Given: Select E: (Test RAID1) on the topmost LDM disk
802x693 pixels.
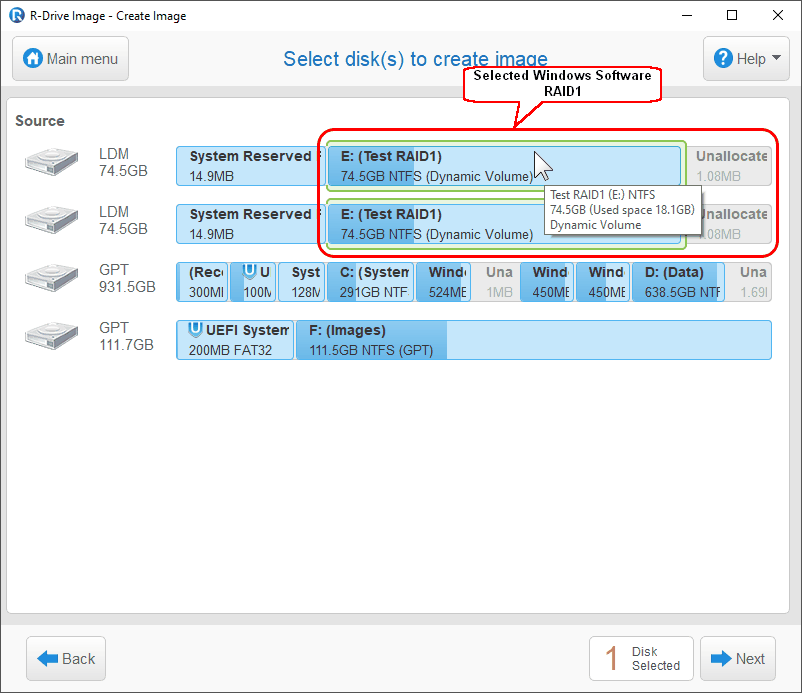Looking at the screenshot, I should click(x=504, y=166).
